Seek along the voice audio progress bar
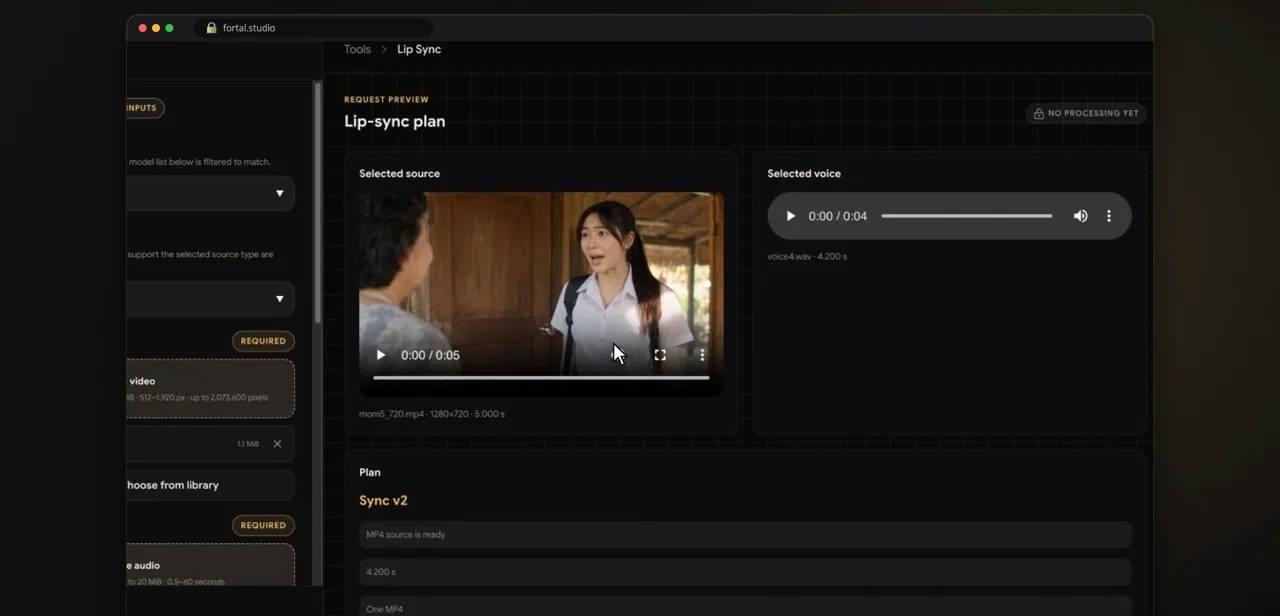Viewport: 1280px width, 616px height. coord(966,216)
